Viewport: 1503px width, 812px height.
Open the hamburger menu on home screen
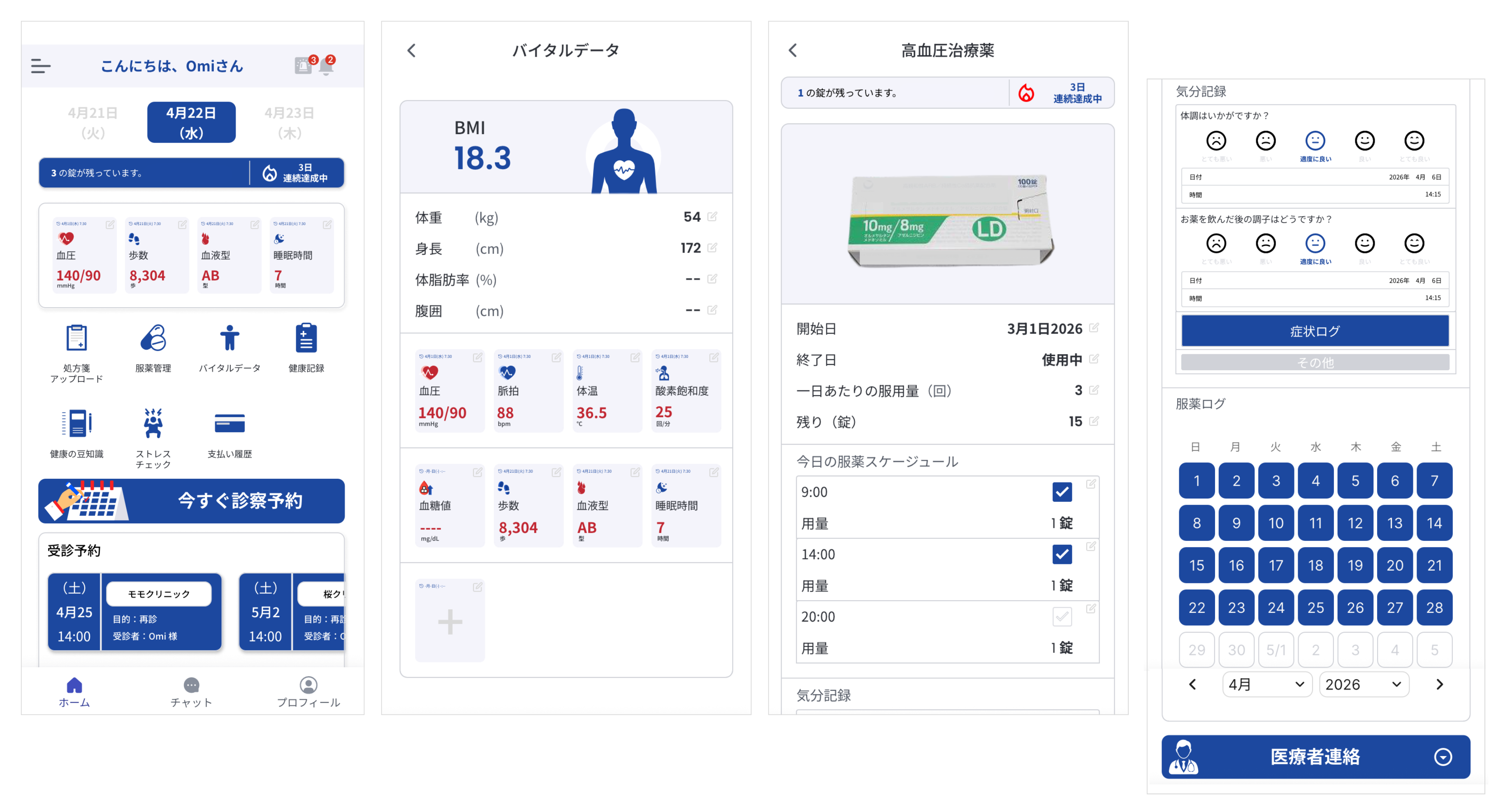point(41,66)
